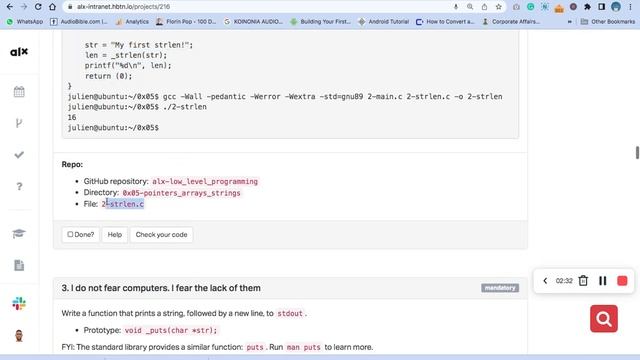Click the red search magnifier button
The height and width of the screenshot is (360, 640).
tap(604, 318)
